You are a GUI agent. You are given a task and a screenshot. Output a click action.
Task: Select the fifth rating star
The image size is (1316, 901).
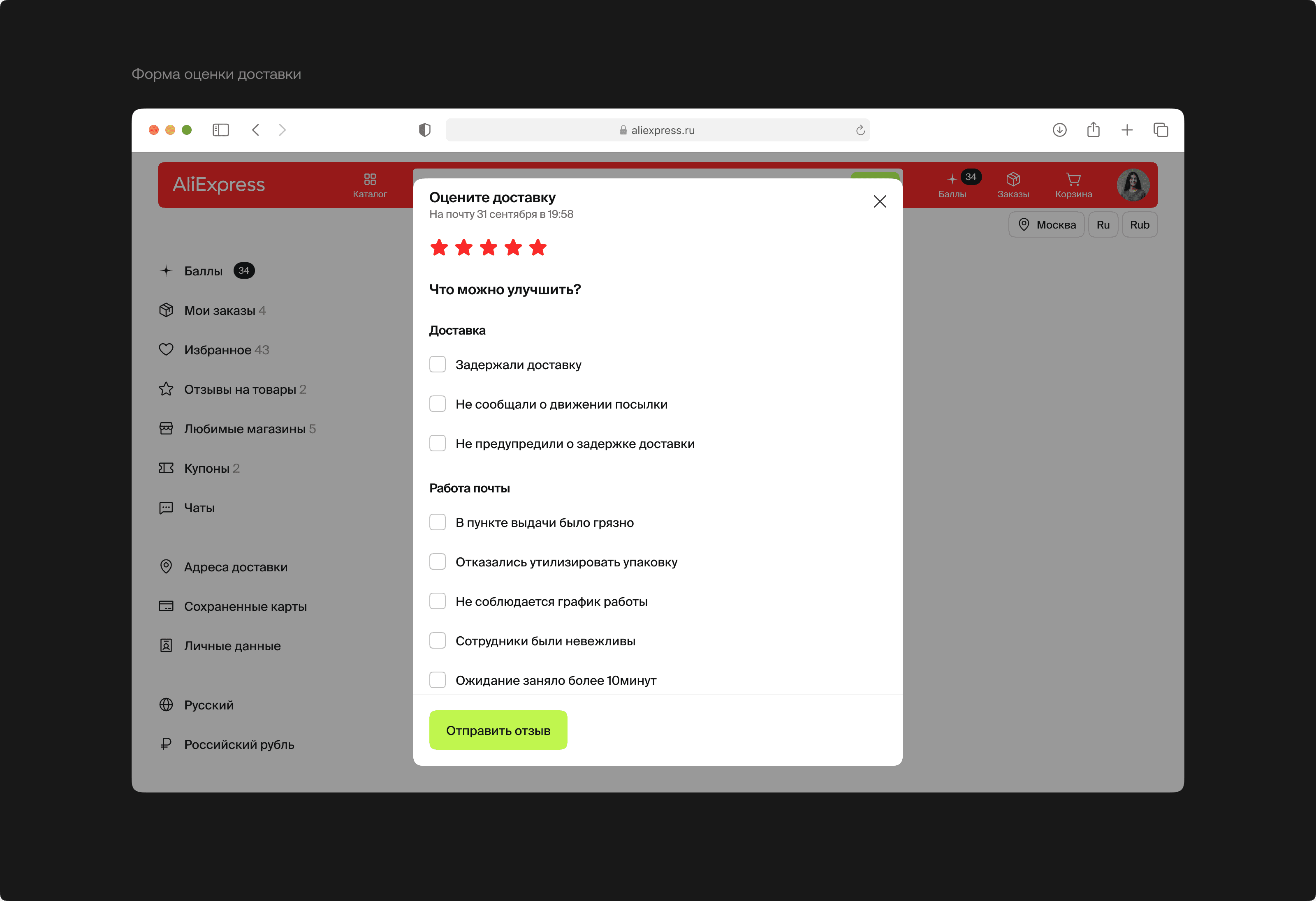(538, 247)
